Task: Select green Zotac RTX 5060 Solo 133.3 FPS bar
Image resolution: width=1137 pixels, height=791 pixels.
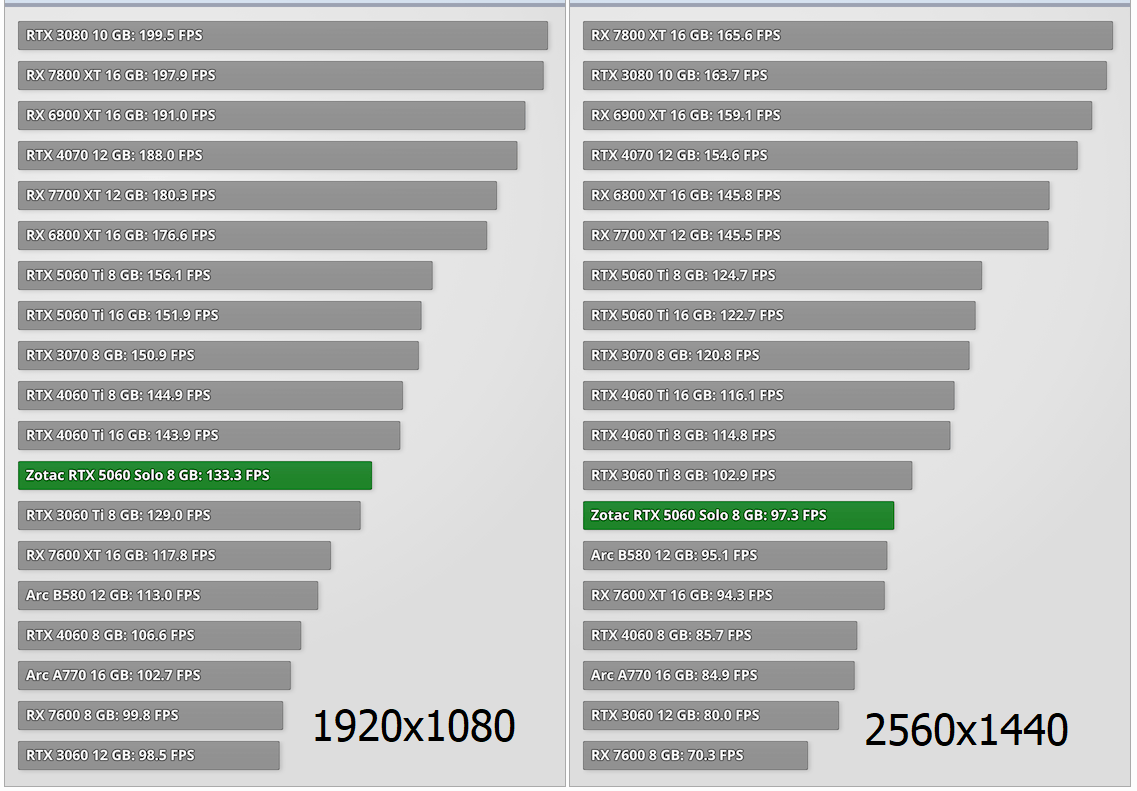Action: (x=195, y=475)
